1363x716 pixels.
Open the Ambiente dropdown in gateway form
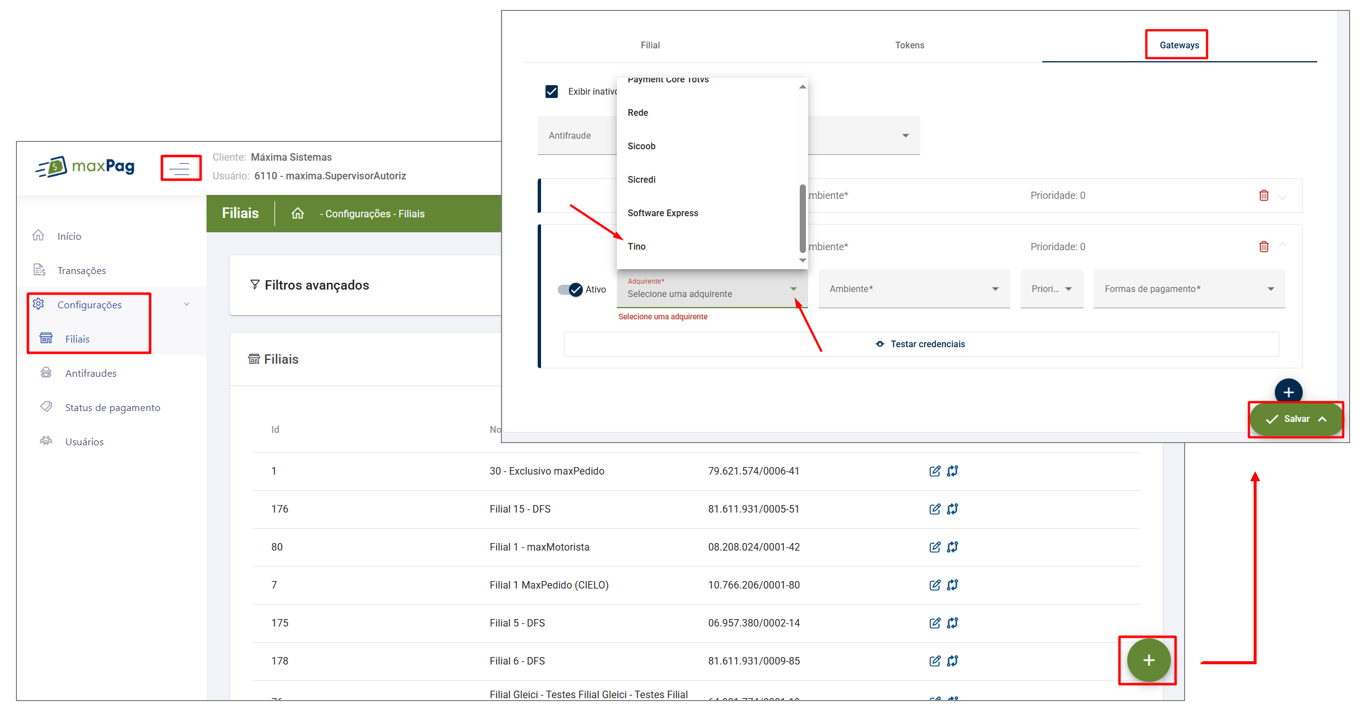(x=913, y=289)
